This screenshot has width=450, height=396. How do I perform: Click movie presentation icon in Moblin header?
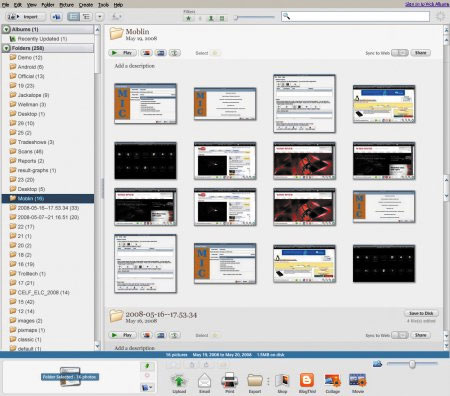[x=161, y=53]
